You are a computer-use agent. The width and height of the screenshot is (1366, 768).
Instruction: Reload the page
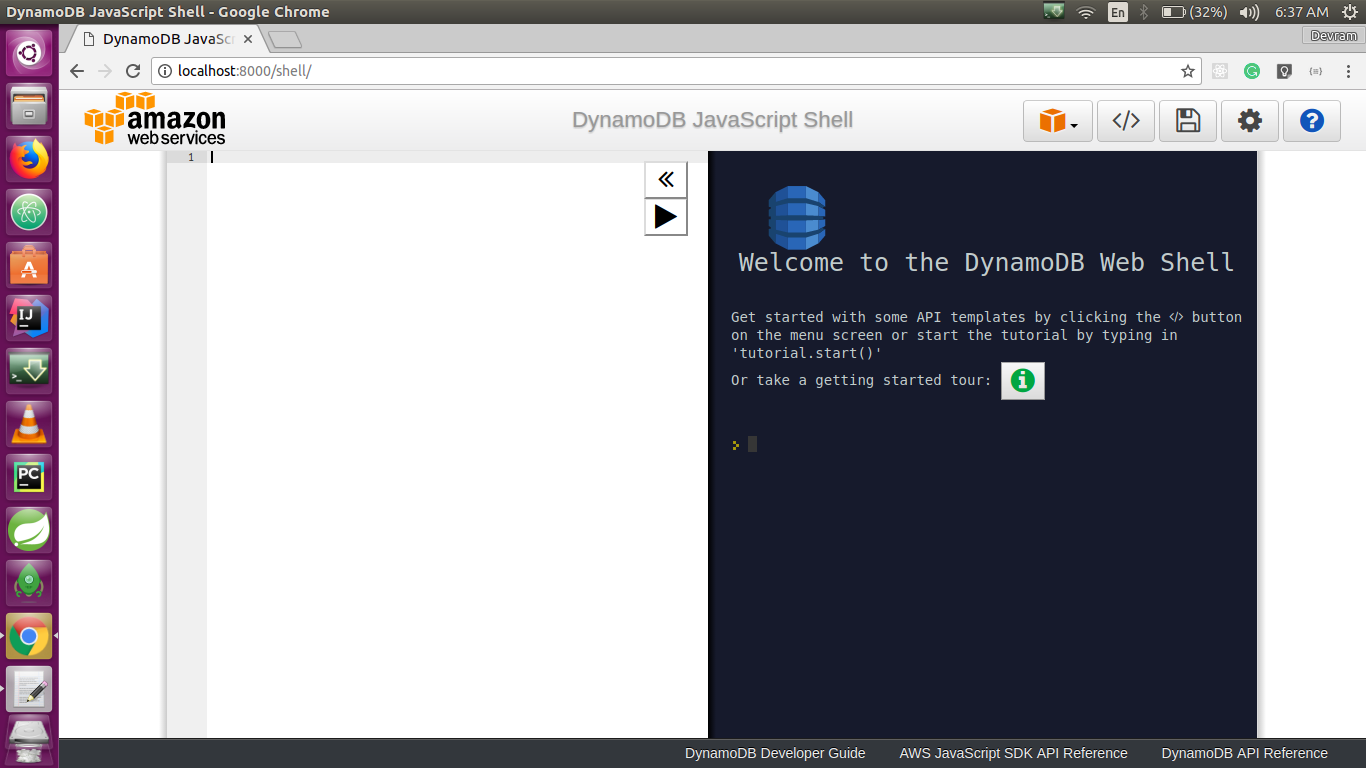[x=133, y=71]
